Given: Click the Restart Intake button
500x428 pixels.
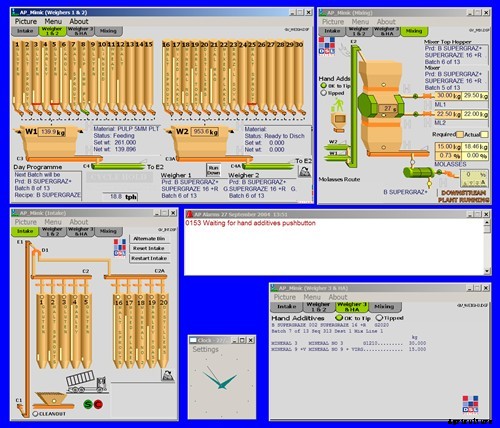Looking at the screenshot, I should (149, 258).
